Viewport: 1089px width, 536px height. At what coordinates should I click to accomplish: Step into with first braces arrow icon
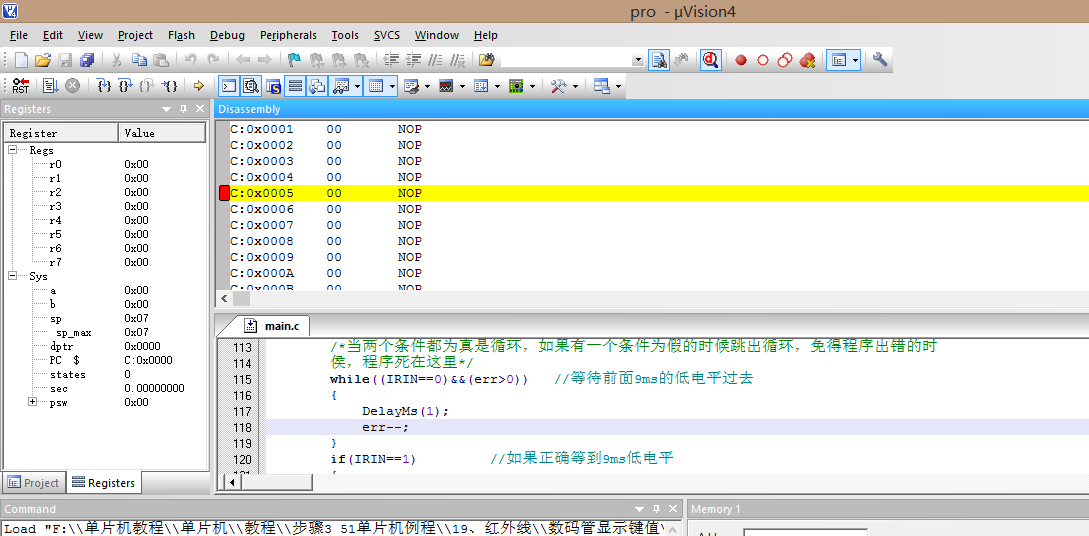coord(104,86)
